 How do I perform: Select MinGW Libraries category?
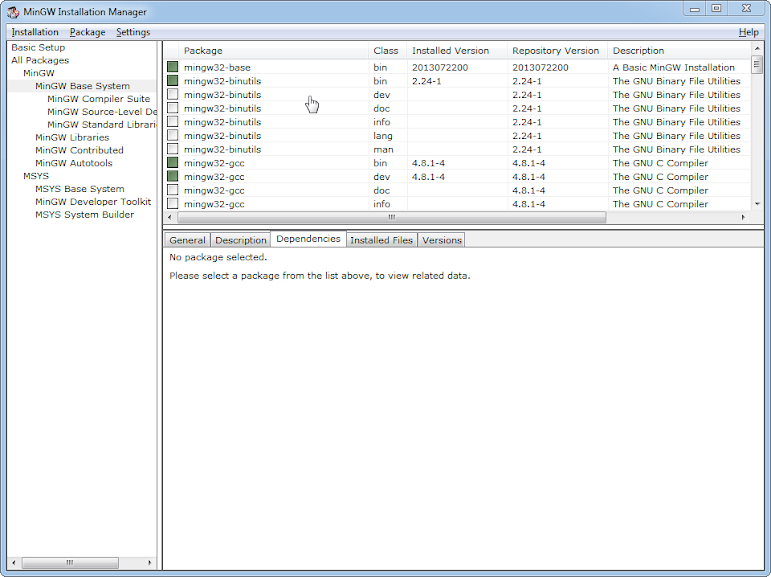click(72, 137)
